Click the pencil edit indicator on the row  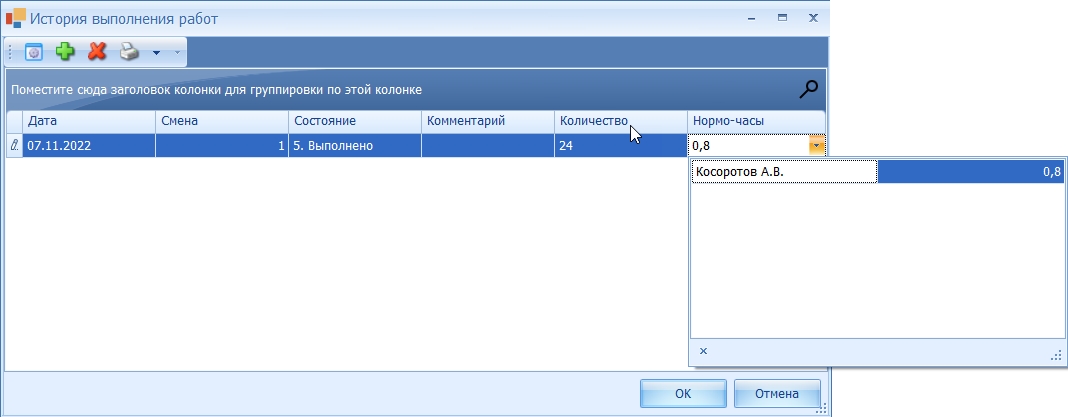click(14, 145)
